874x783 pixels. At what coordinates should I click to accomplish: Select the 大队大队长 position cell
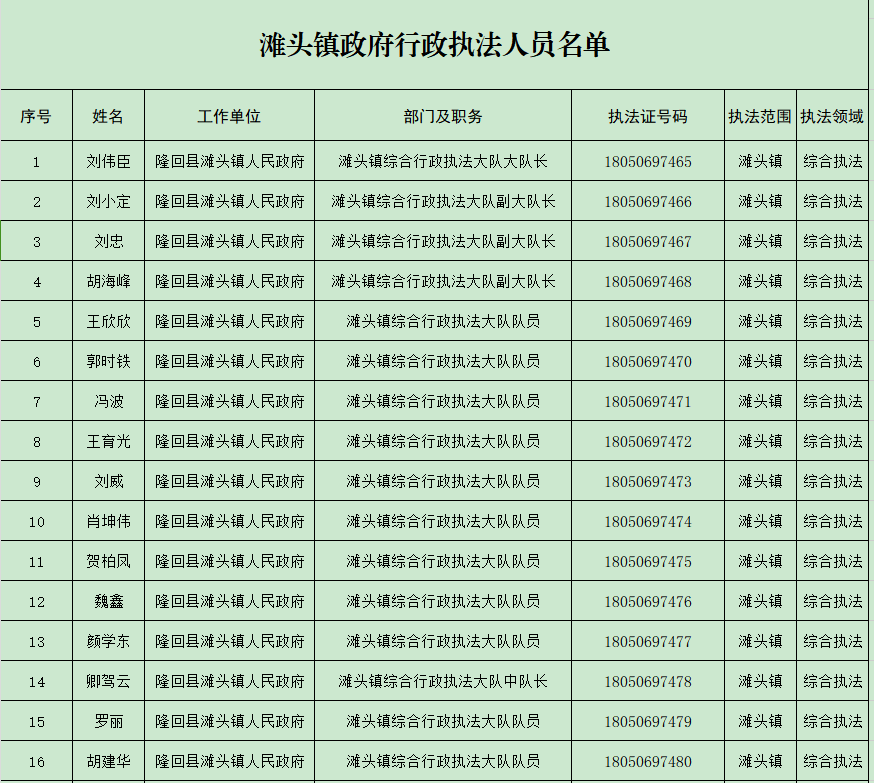pos(443,161)
